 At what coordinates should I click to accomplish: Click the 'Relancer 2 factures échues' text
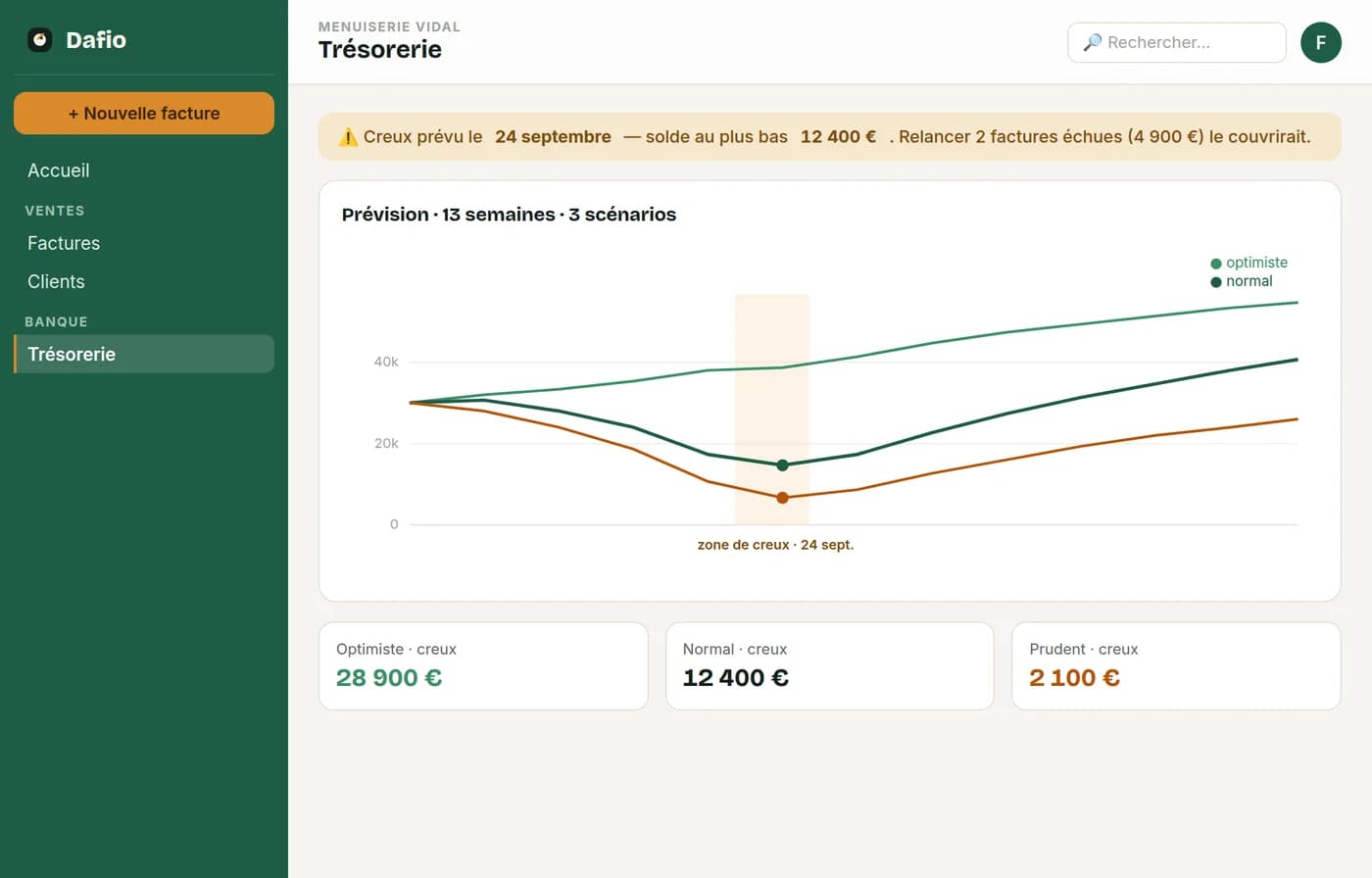pos(1010,137)
